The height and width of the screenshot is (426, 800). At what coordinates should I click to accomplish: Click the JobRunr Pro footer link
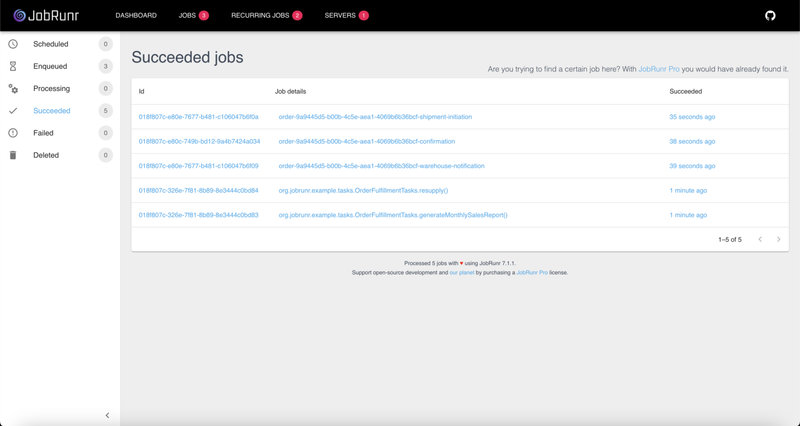click(x=532, y=272)
